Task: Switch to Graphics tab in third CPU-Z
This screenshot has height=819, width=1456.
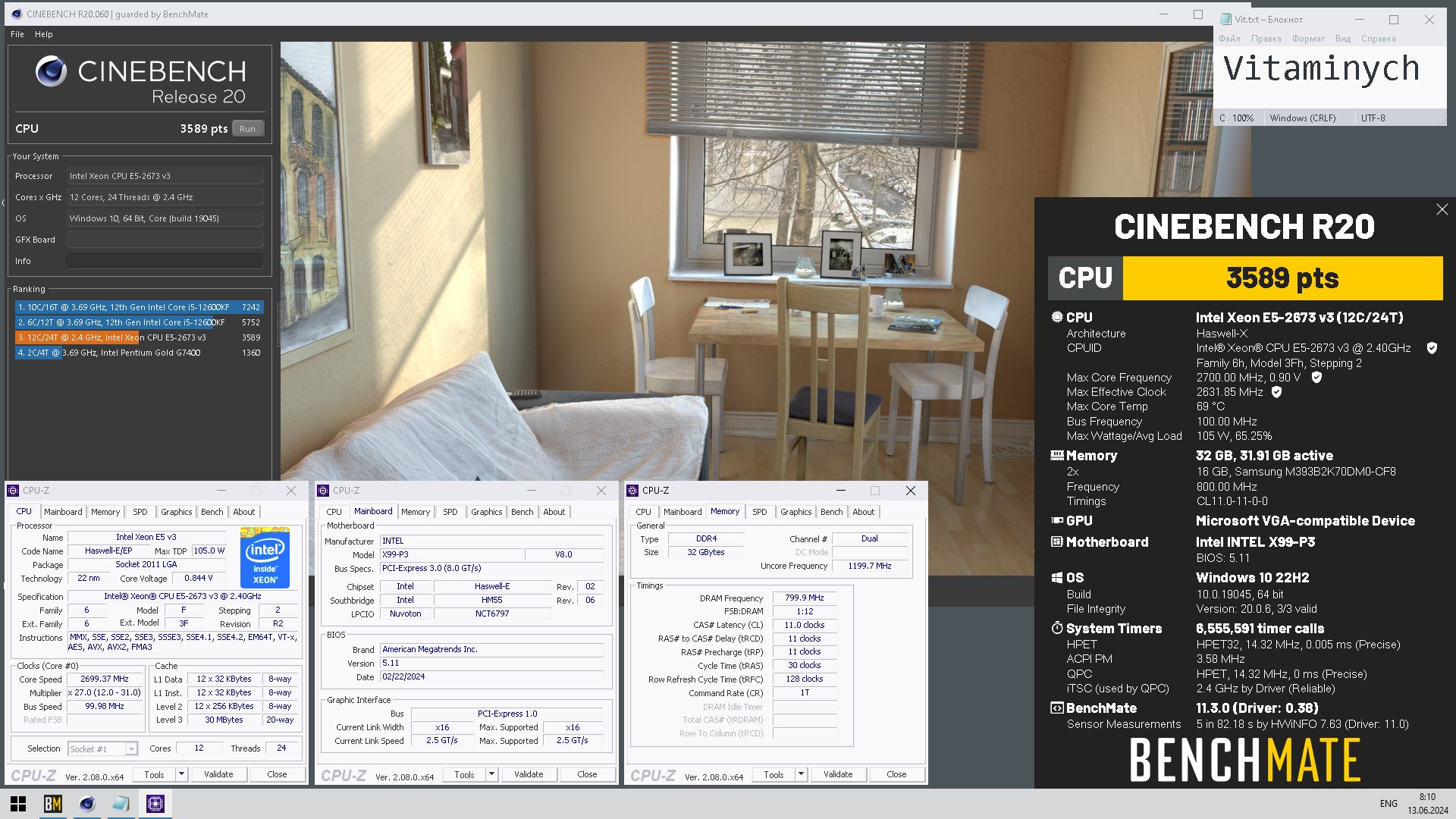Action: [796, 512]
